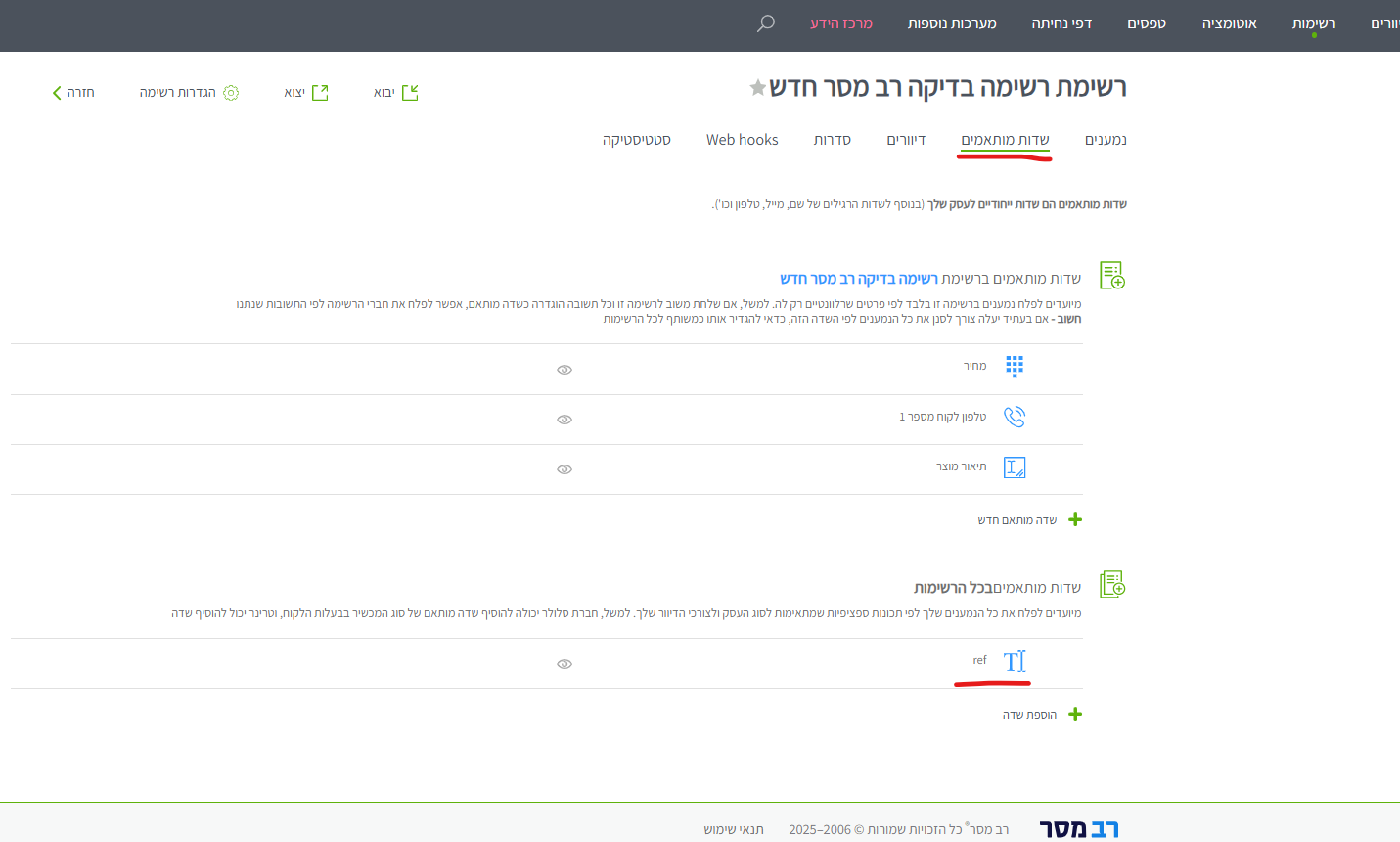Click the import (יבוא) icon
The image size is (1400, 842).
pyautogui.click(x=410, y=93)
